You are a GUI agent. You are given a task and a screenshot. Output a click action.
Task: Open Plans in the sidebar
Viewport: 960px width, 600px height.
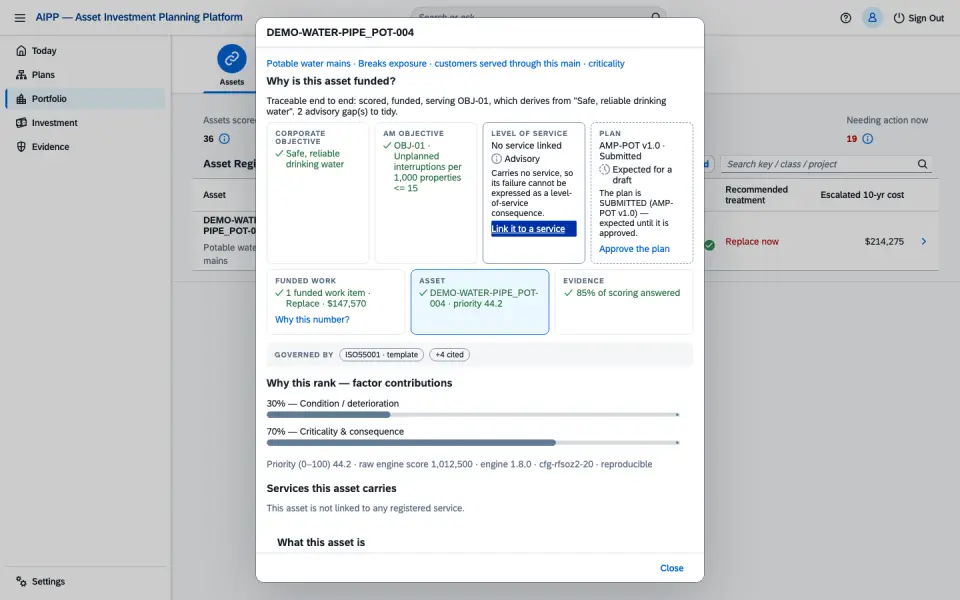[86, 75]
